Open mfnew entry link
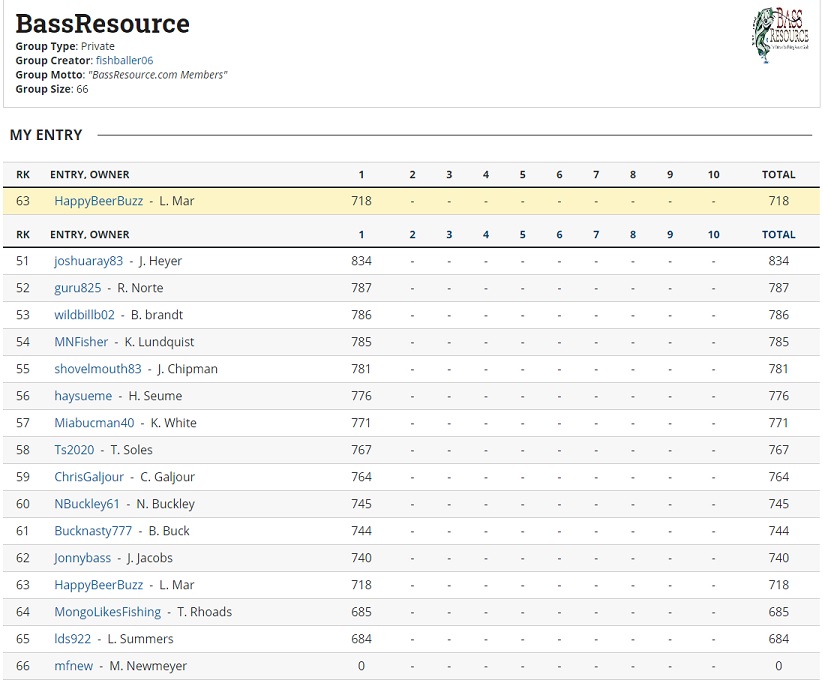 point(73,666)
